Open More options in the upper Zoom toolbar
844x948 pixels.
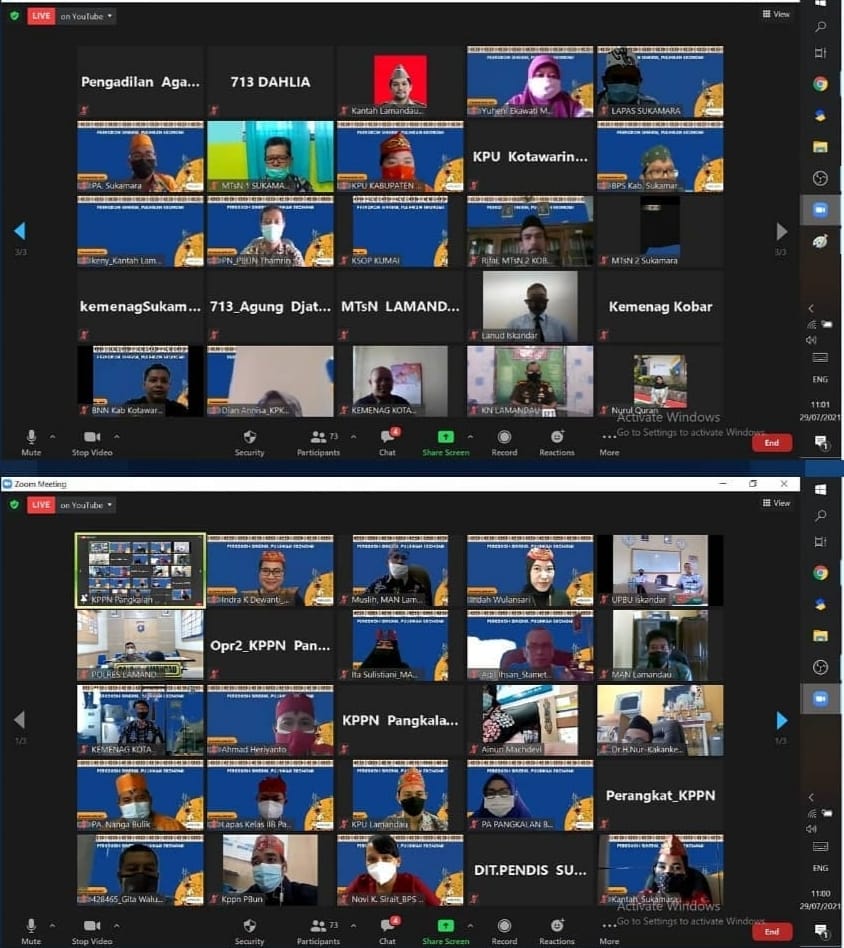(x=609, y=441)
